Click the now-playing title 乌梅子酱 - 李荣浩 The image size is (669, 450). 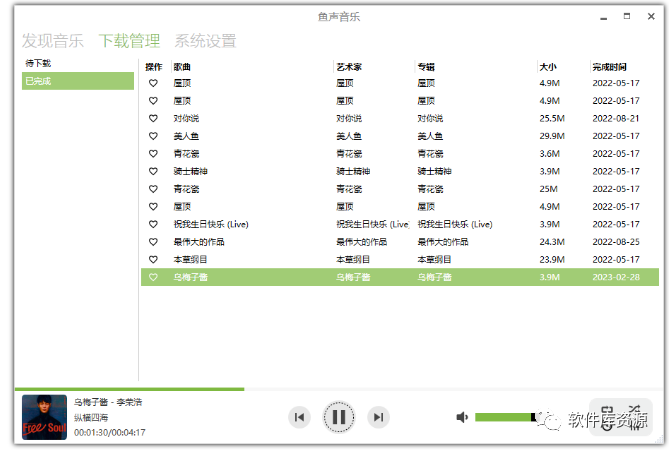108,402
